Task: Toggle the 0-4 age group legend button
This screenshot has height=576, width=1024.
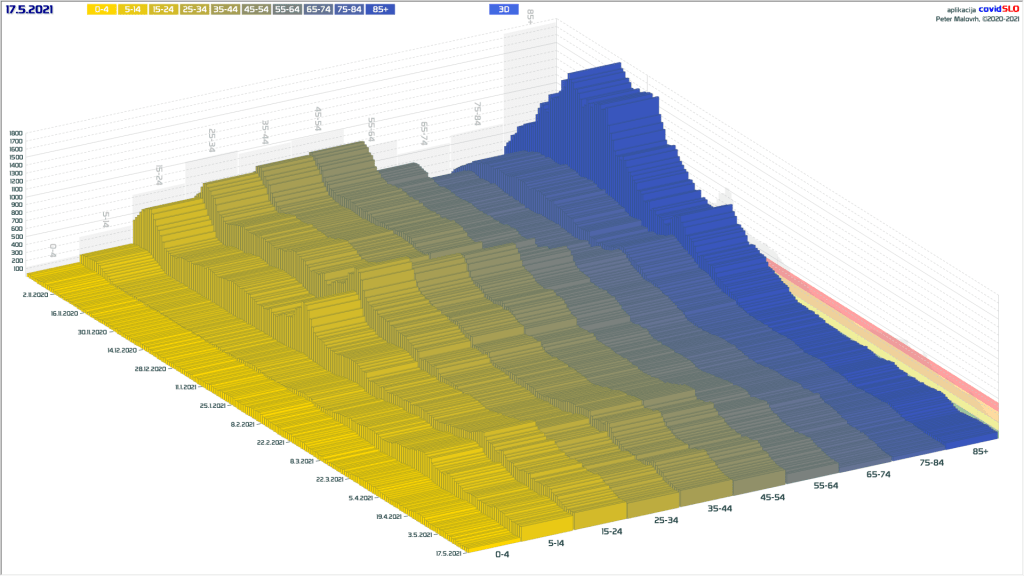Action: pyautogui.click(x=100, y=9)
